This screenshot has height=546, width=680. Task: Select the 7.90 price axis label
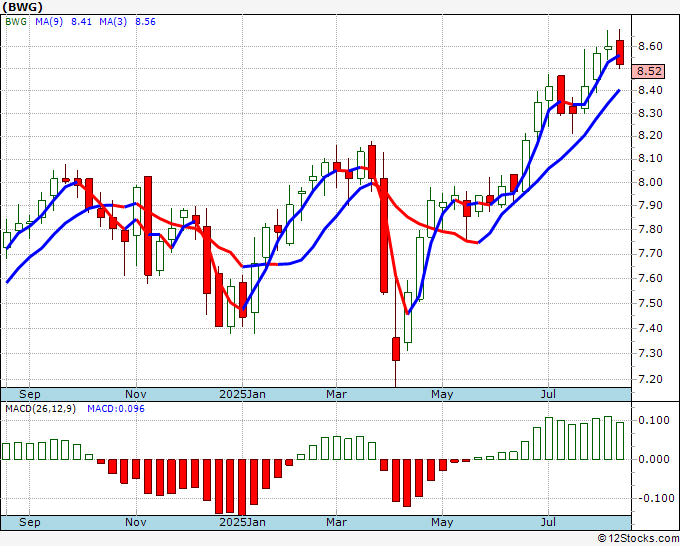click(650, 205)
